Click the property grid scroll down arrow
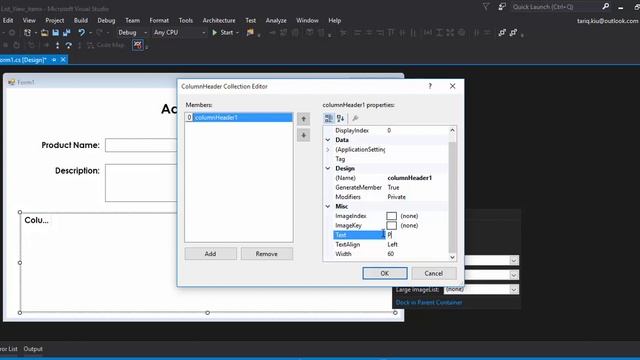 (452, 257)
